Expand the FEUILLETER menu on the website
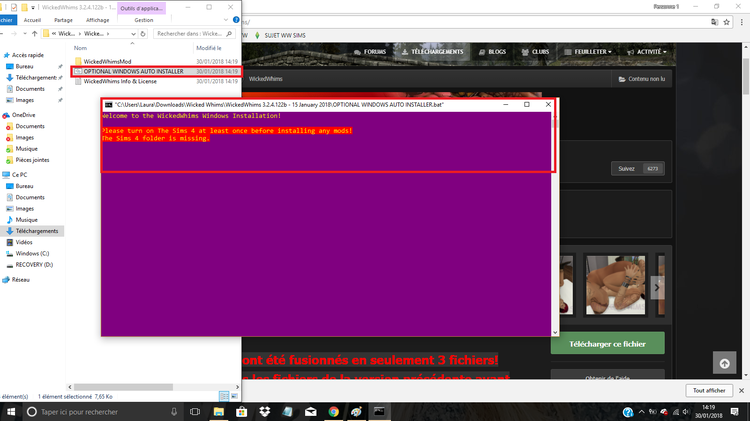 [x=588, y=52]
